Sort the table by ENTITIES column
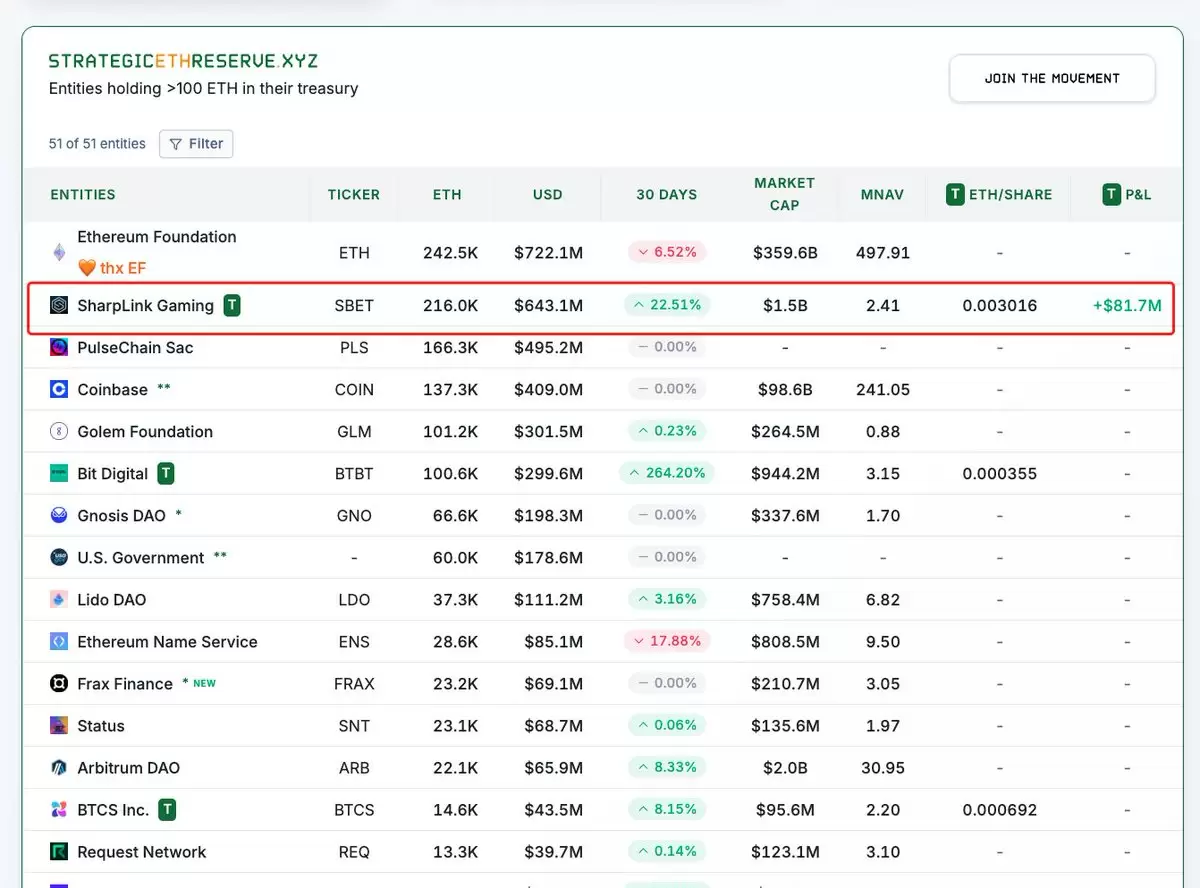The height and width of the screenshot is (888, 1200). click(x=83, y=194)
